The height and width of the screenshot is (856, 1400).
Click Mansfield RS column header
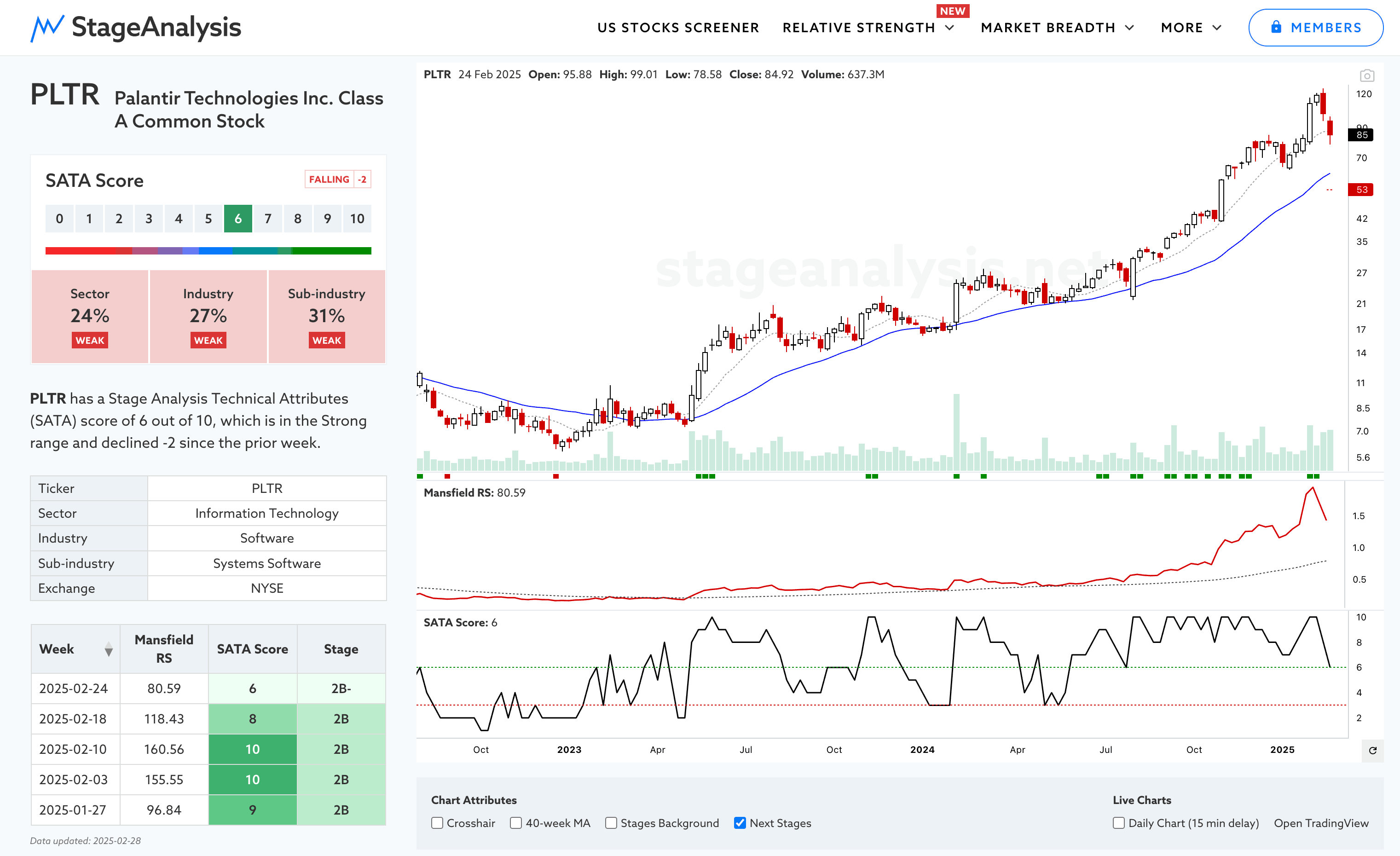click(164, 649)
